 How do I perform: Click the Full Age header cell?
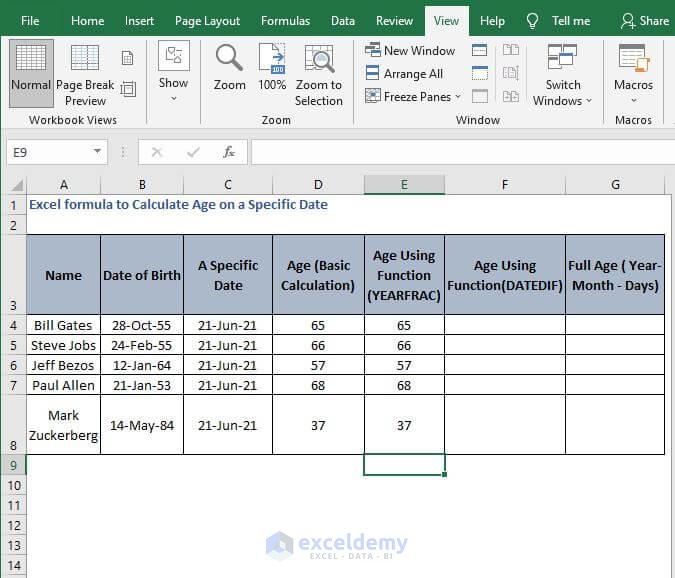pyautogui.click(x=615, y=275)
